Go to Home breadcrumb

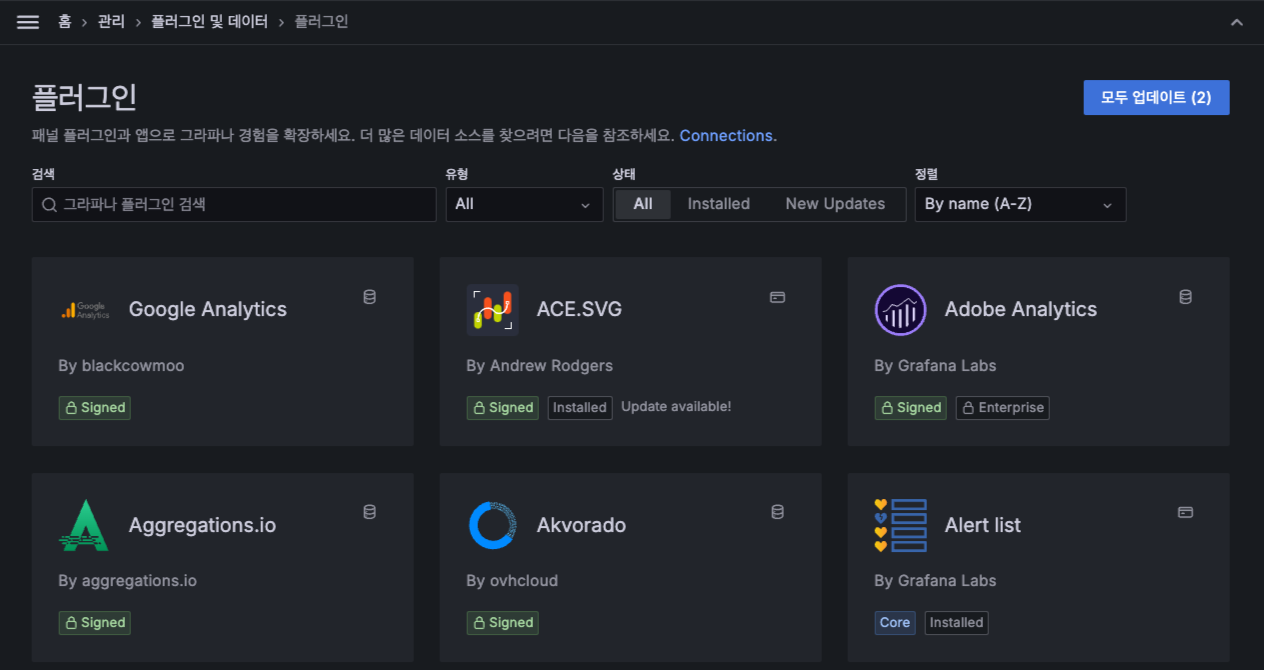pyautogui.click(x=64, y=21)
